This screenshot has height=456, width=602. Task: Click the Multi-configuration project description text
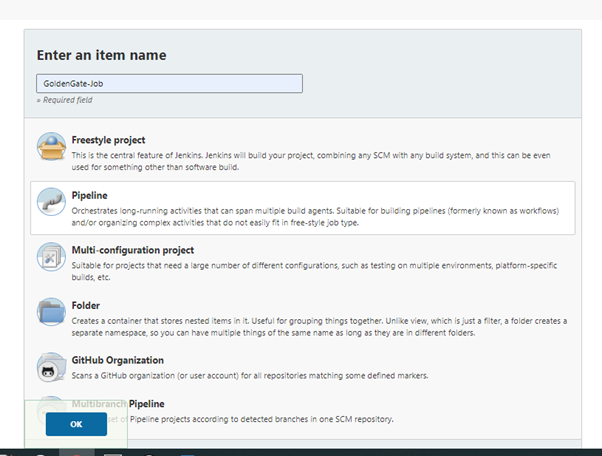coord(314,271)
